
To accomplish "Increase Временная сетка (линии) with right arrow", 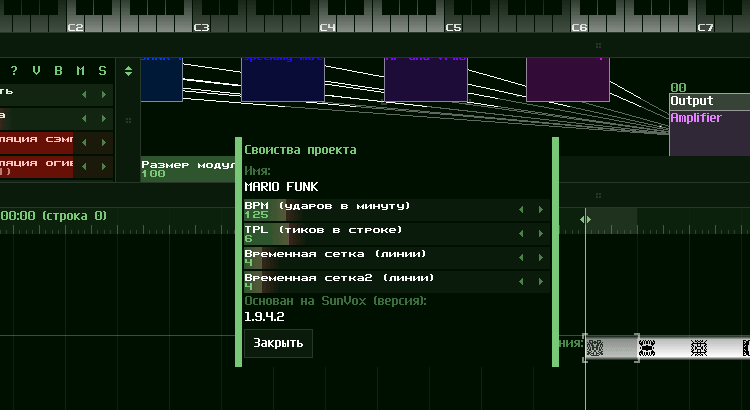I will click(x=541, y=257).
